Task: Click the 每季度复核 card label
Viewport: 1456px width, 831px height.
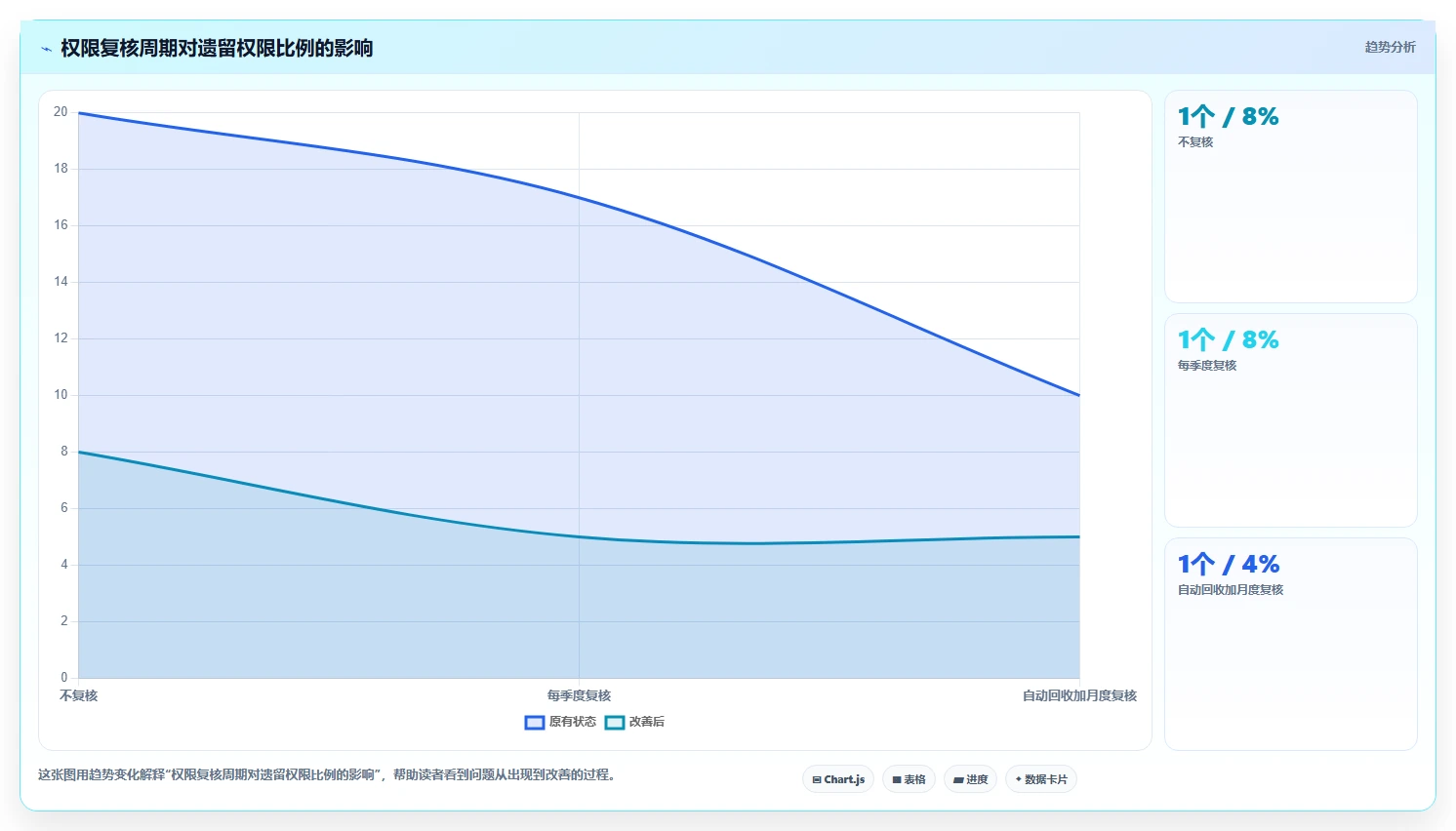Action: 1207,366
